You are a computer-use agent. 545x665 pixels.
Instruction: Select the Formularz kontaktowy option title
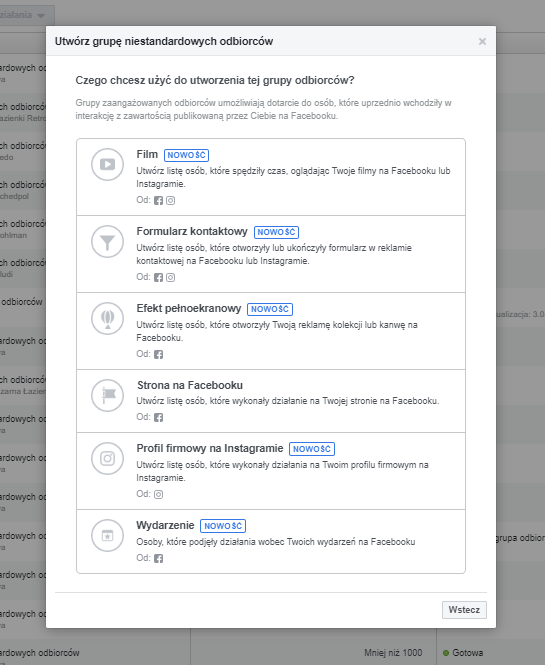click(x=192, y=232)
